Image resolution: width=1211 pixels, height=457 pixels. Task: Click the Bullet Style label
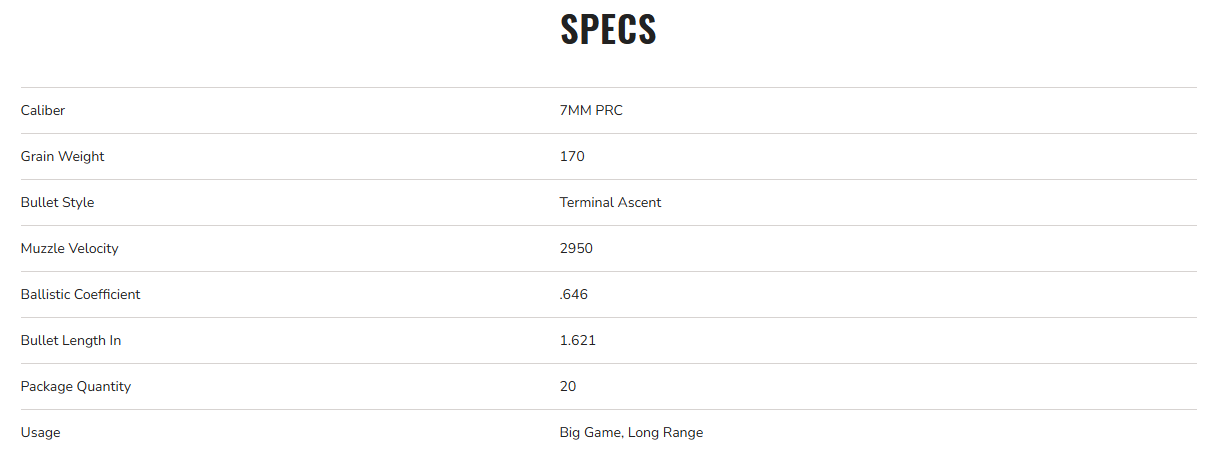tap(57, 202)
